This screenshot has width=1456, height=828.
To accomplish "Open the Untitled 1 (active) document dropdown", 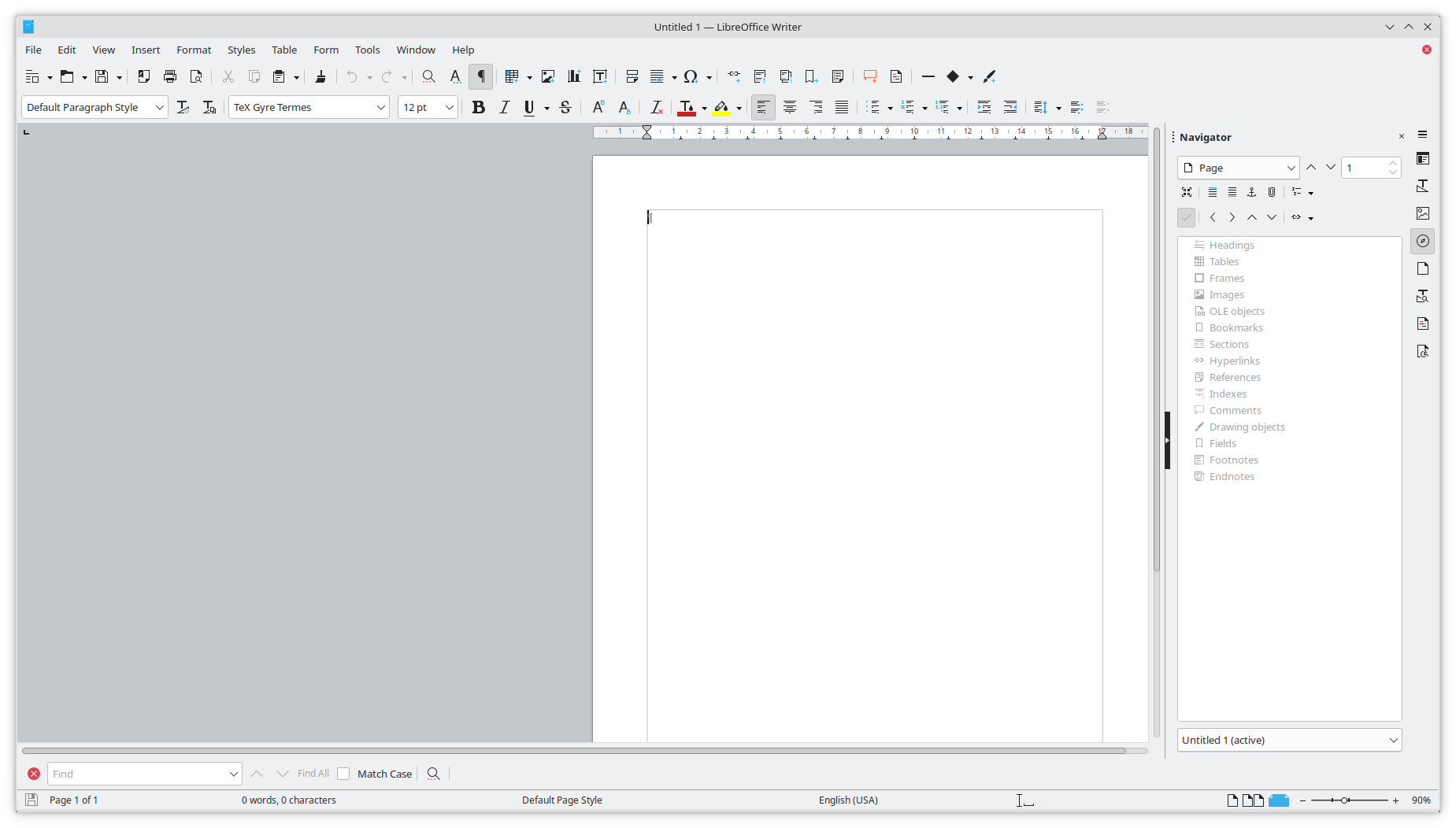I will [1289, 740].
